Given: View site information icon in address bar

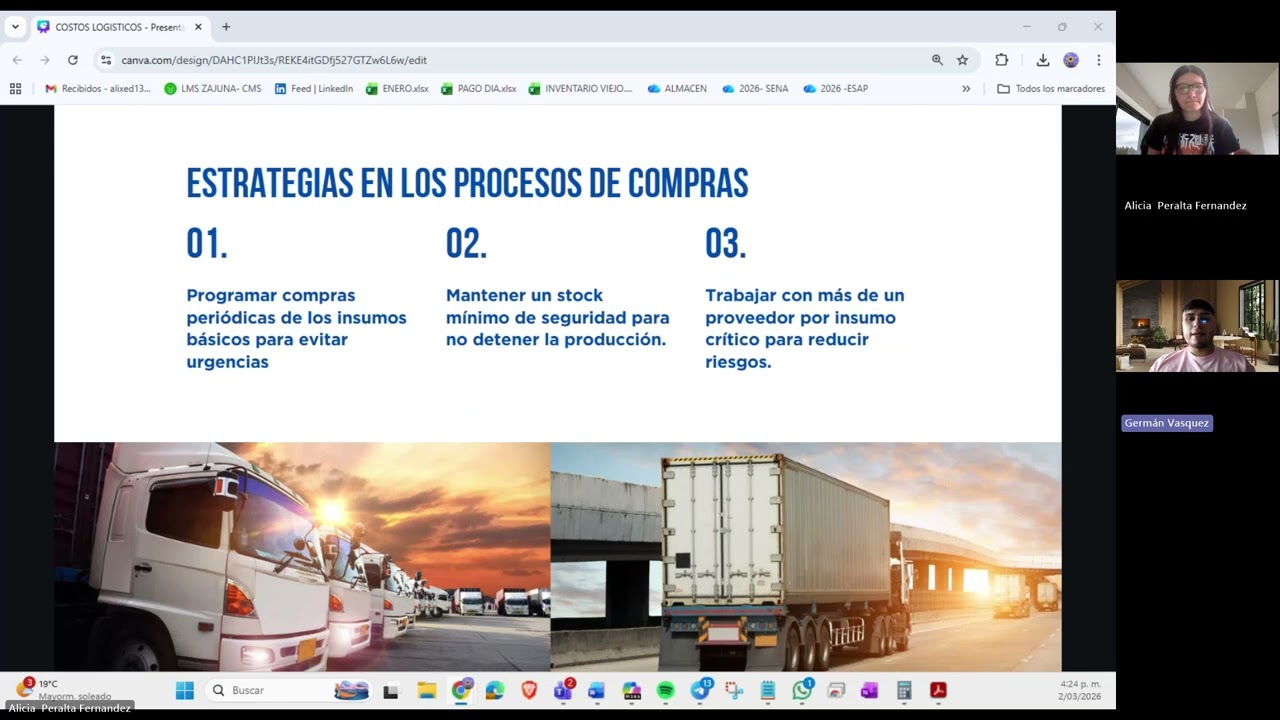Looking at the screenshot, I should tap(107, 60).
